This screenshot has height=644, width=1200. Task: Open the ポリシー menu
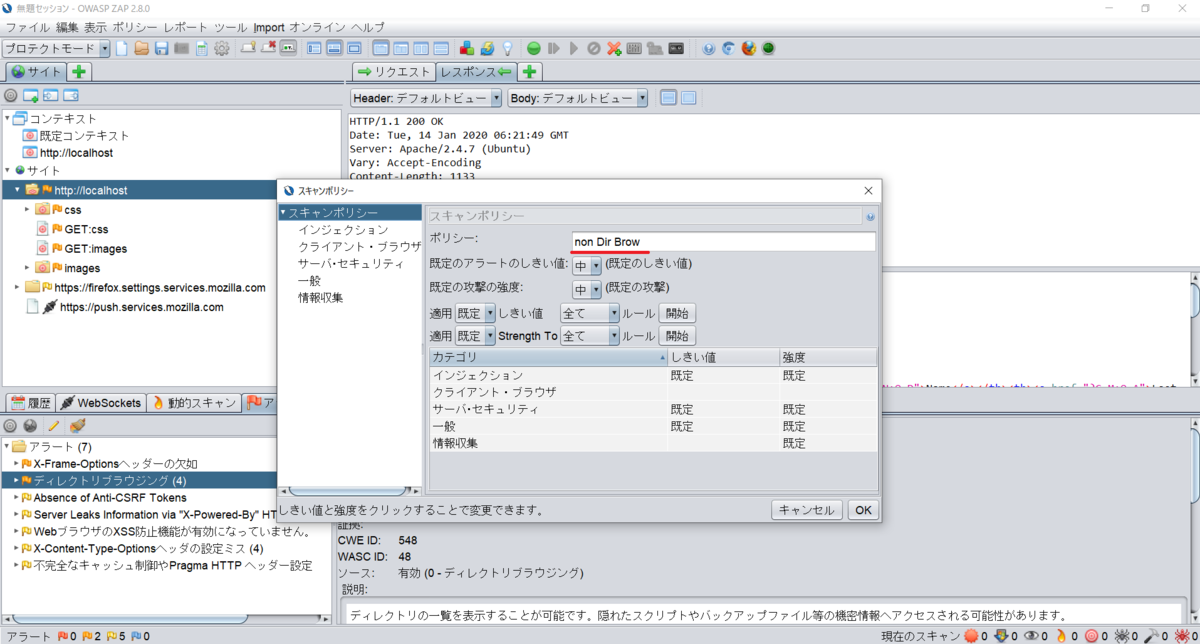[134, 27]
